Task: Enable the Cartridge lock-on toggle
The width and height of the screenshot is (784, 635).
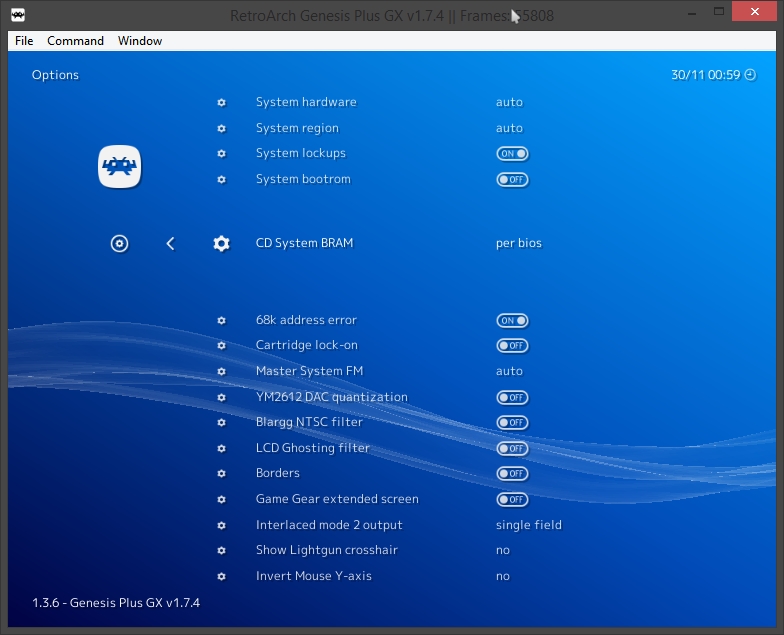Action: pyautogui.click(x=512, y=346)
